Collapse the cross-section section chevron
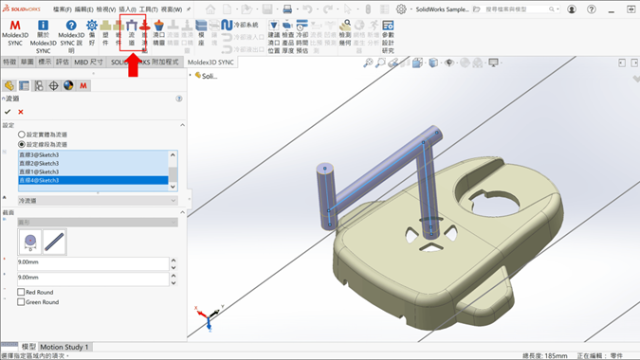Screen dimensions: 640x360 click(182, 213)
